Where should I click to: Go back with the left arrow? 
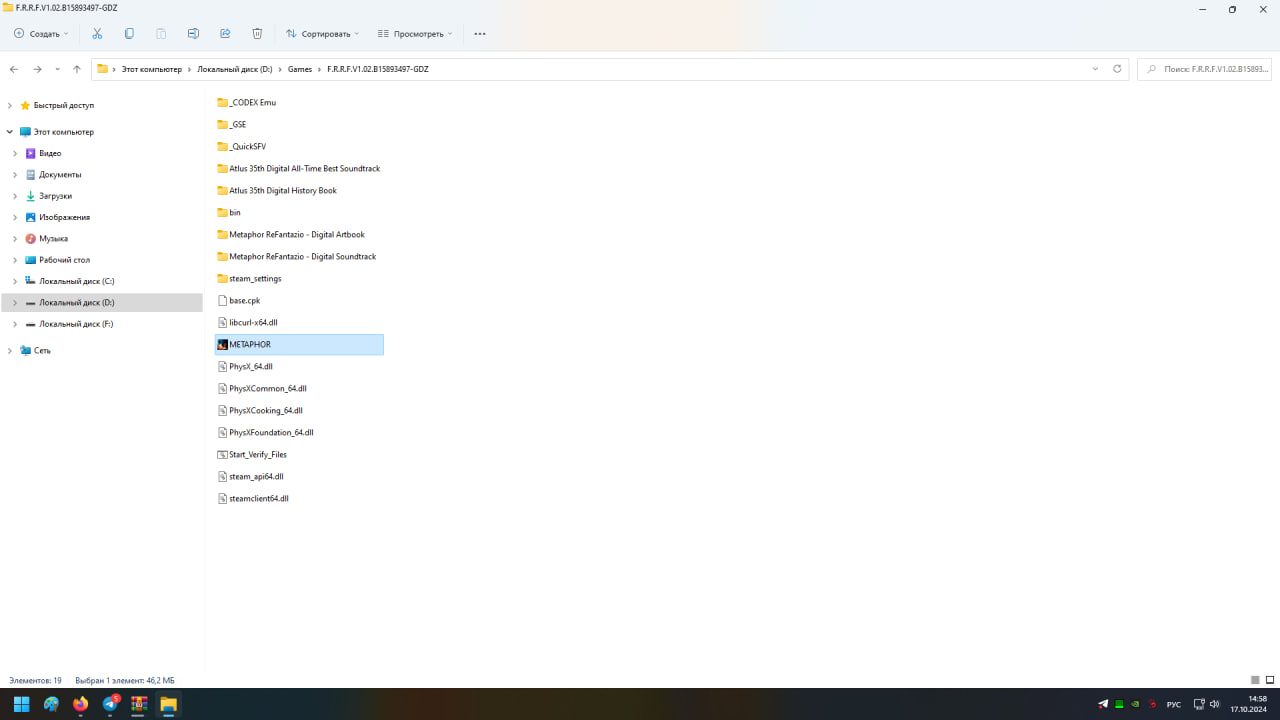pyautogui.click(x=14, y=69)
